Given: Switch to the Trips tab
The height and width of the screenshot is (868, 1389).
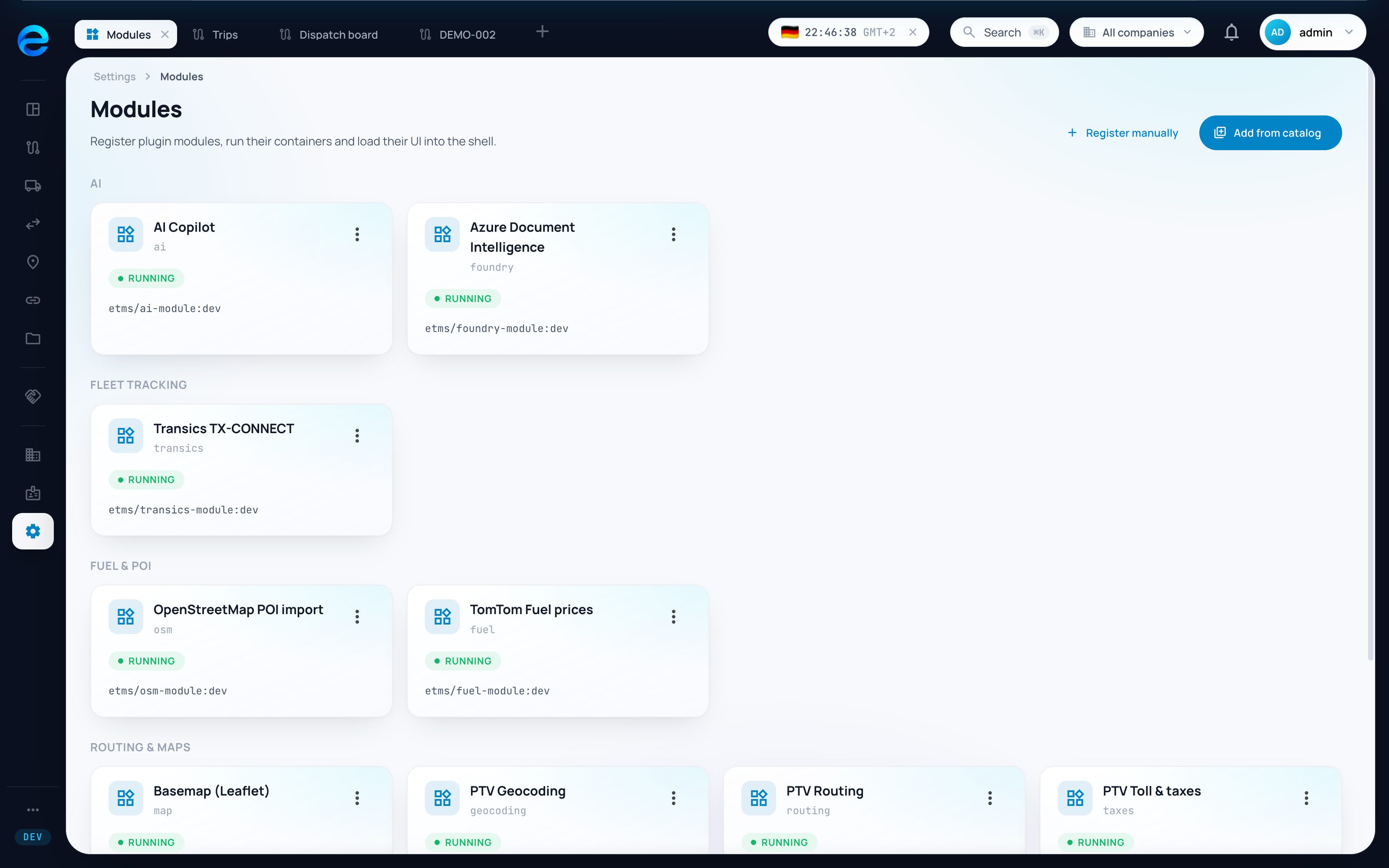Looking at the screenshot, I should (215, 34).
